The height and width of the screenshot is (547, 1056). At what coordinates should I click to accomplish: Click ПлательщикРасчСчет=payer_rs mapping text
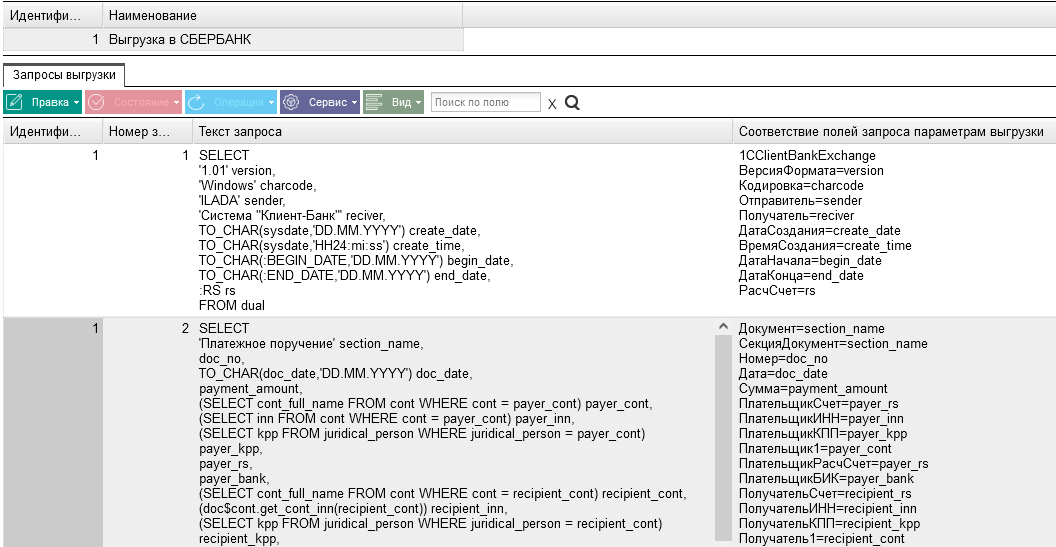(x=833, y=463)
